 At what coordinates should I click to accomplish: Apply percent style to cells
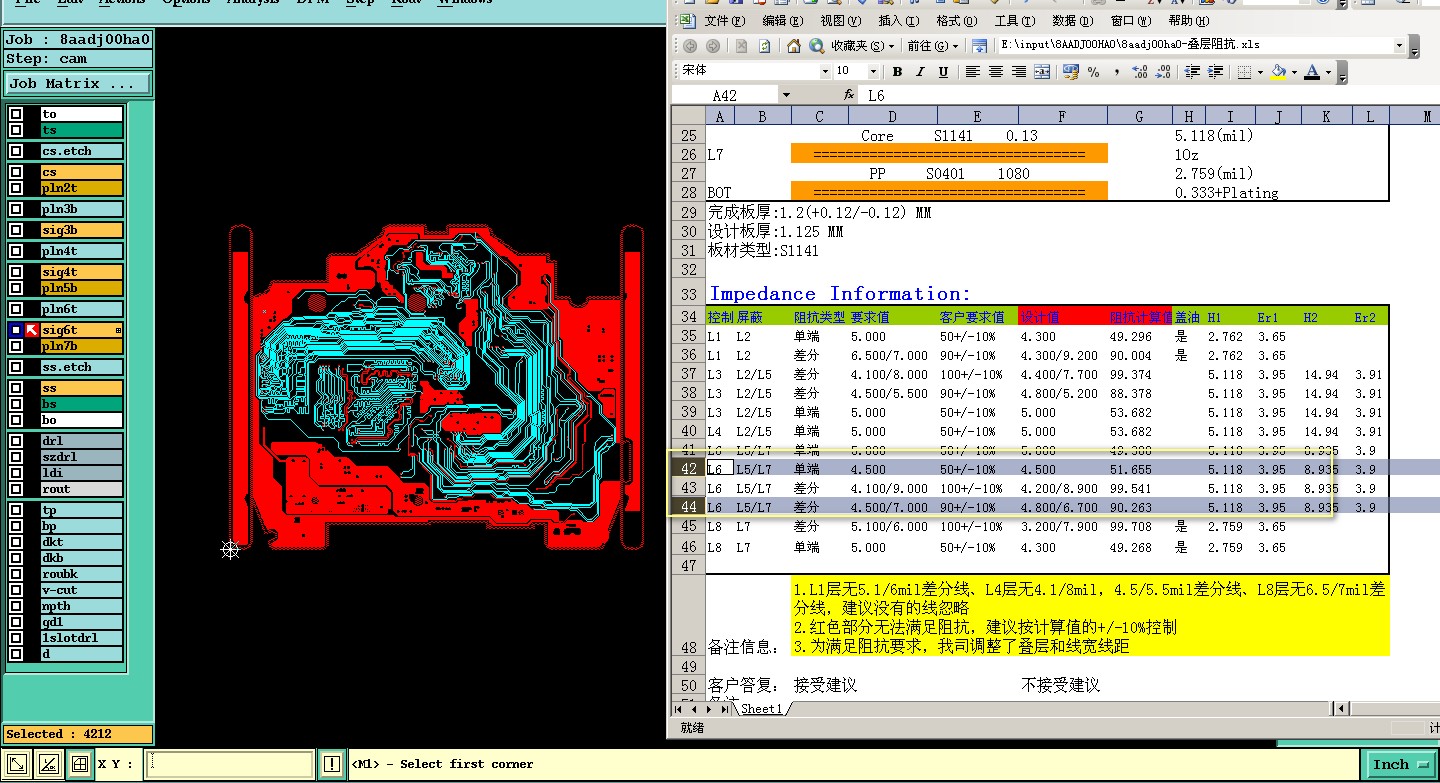(1094, 72)
